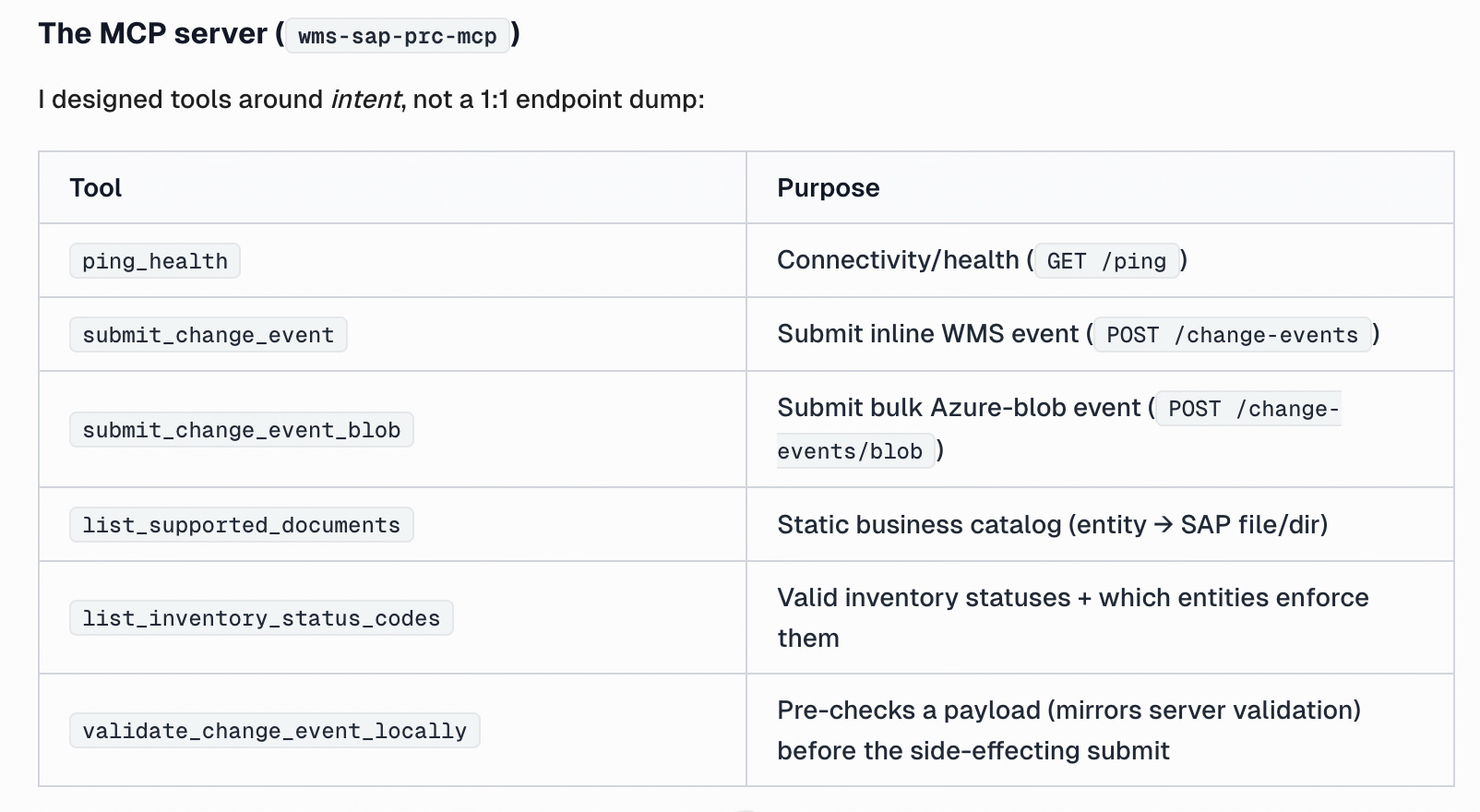Select the submit_change_event code cell
1480x812 pixels.
click(209, 335)
